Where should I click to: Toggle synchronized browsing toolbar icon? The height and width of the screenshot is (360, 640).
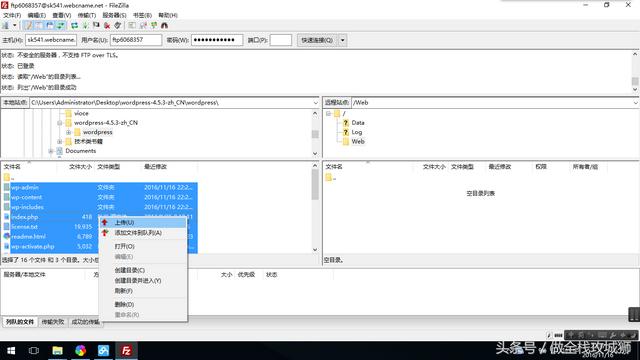pyautogui.click(x=154, y=25)
